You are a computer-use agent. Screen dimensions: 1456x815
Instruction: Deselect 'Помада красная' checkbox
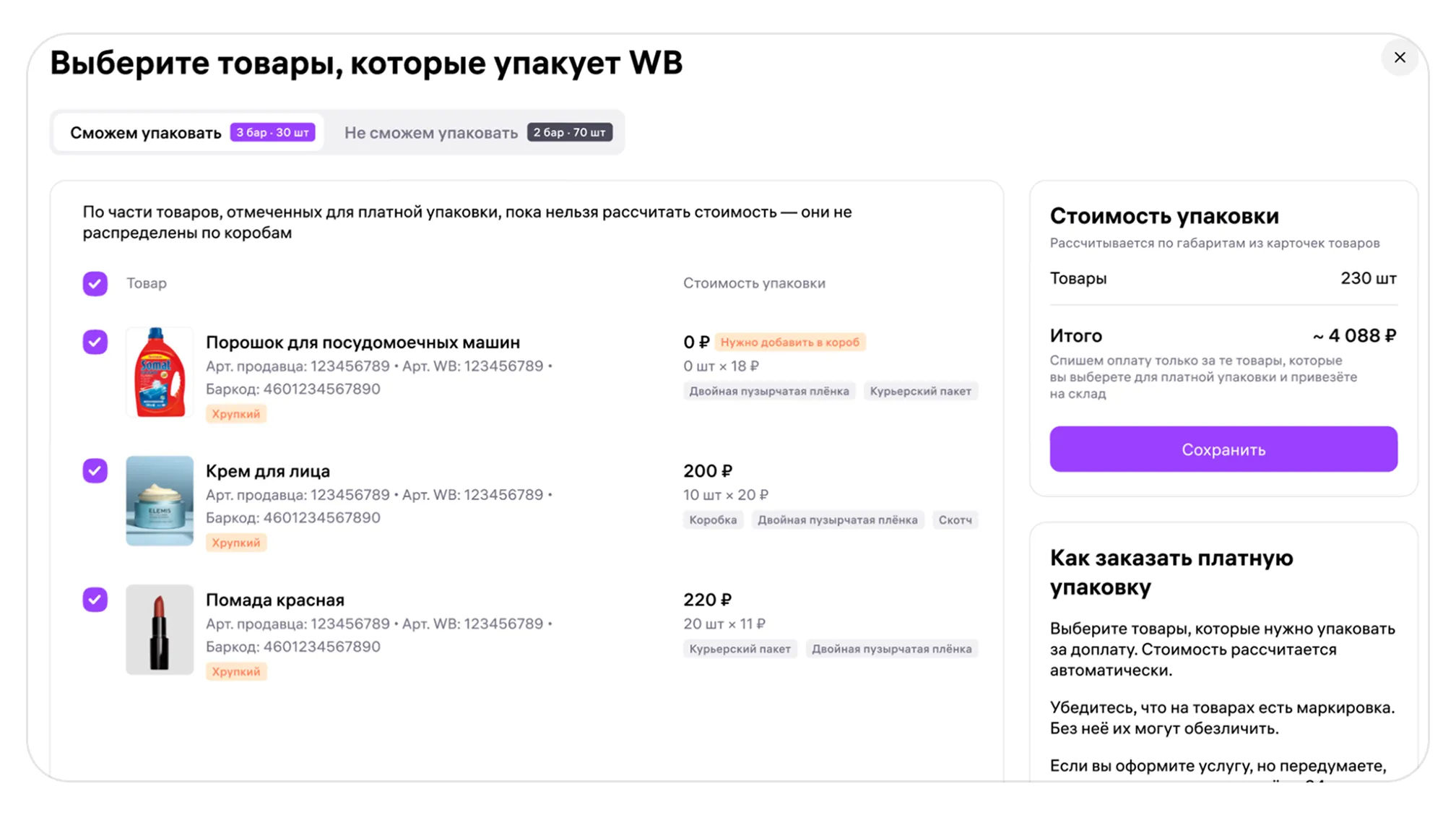pos(95,600)
